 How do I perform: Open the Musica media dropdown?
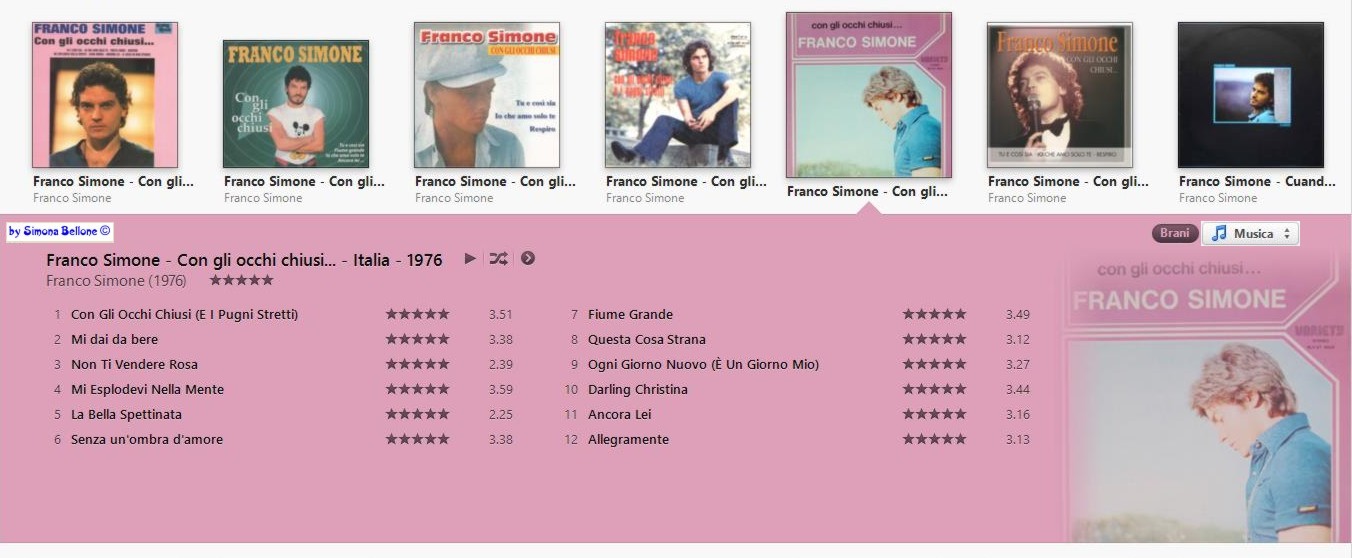1250,233
